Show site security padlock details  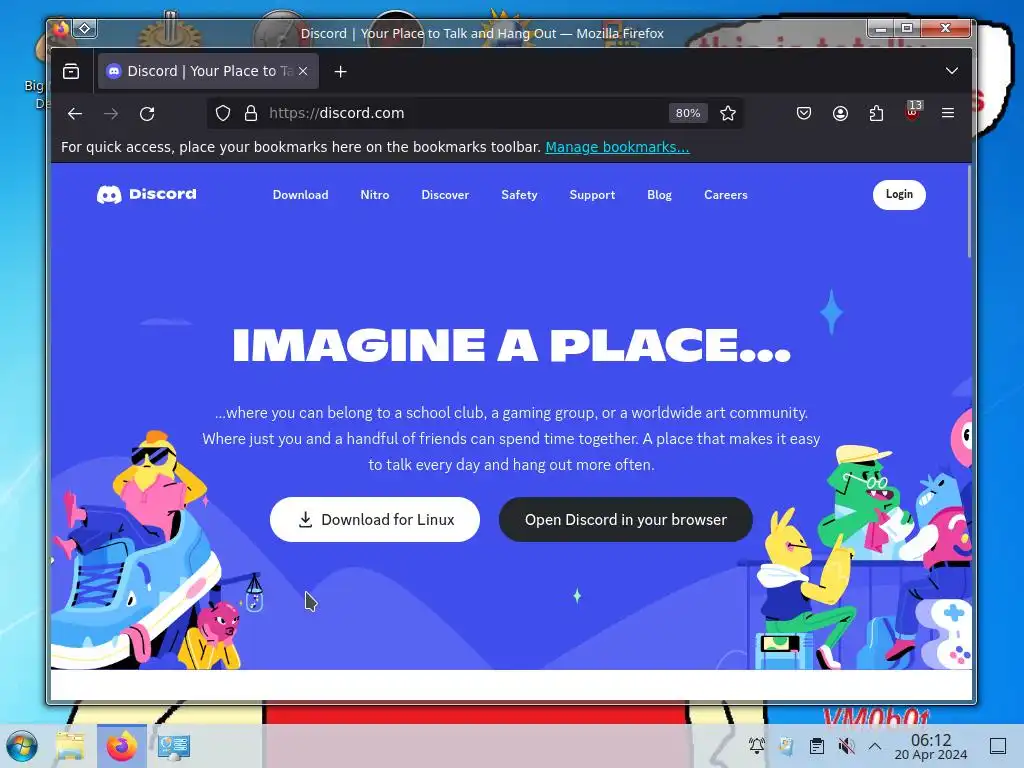click(x=251, y=113)
